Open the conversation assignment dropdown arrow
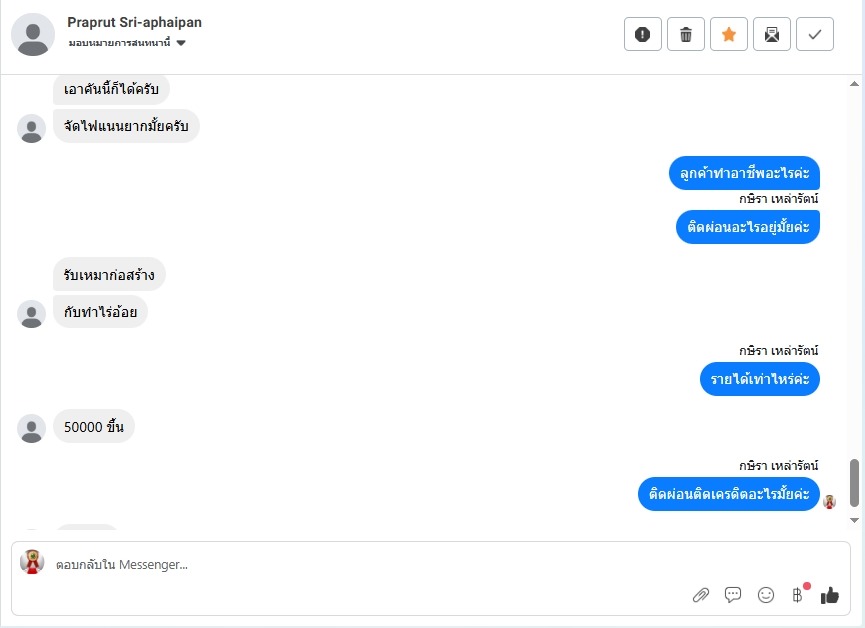The width and height of the screenshot is (865, 628). pos(181,43)
